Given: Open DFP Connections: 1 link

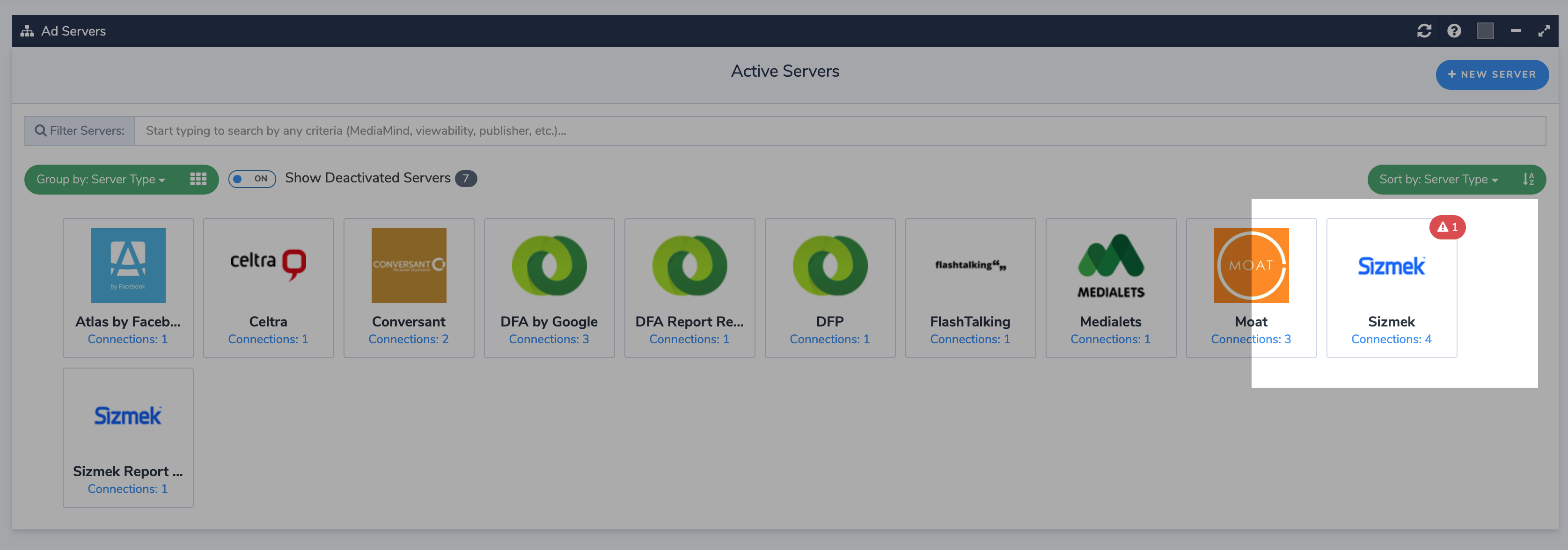Looking at the screenshot, I should [830, 339].
